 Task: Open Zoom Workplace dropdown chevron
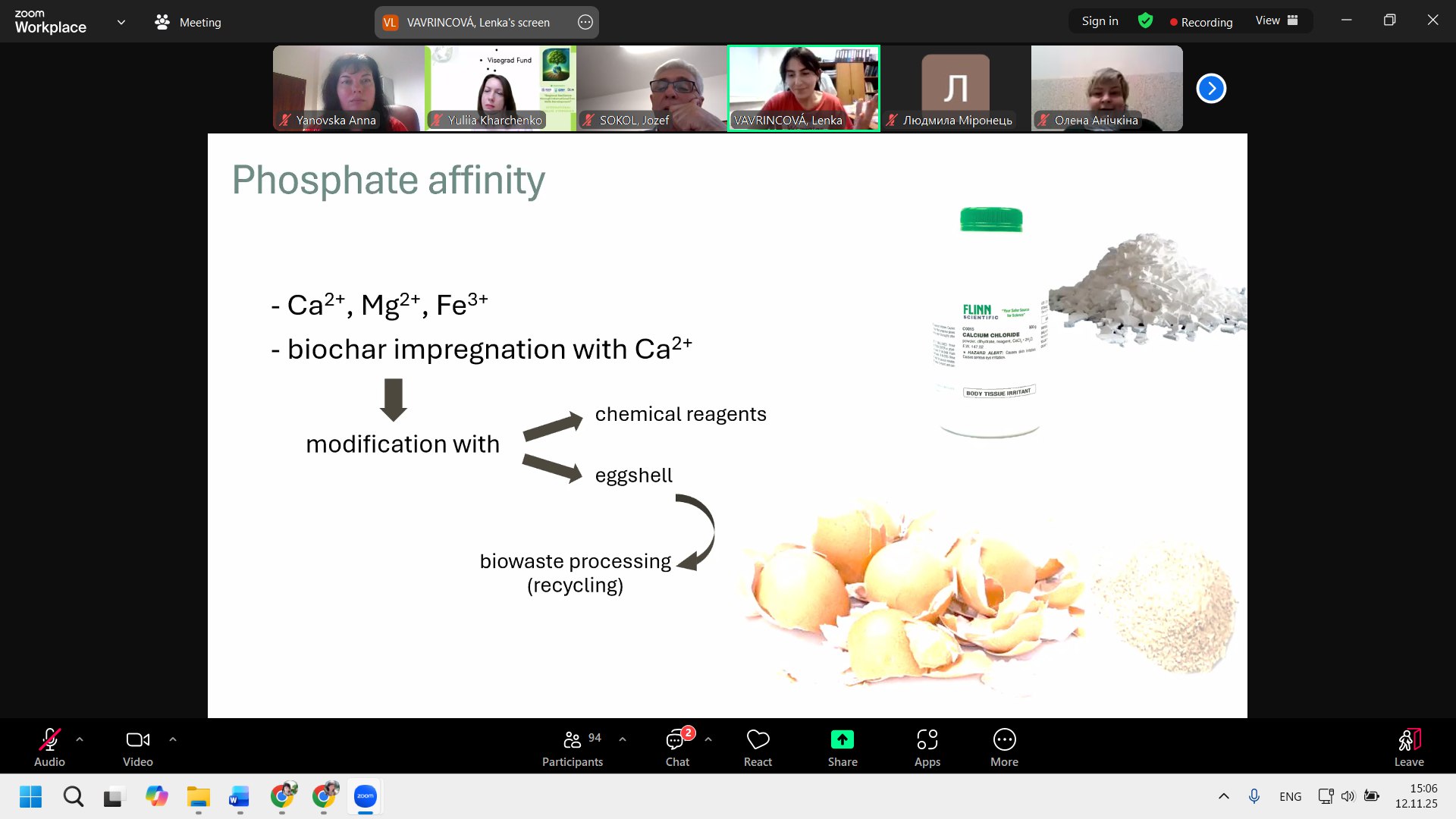pyautogui.click(x=121, y=22)
